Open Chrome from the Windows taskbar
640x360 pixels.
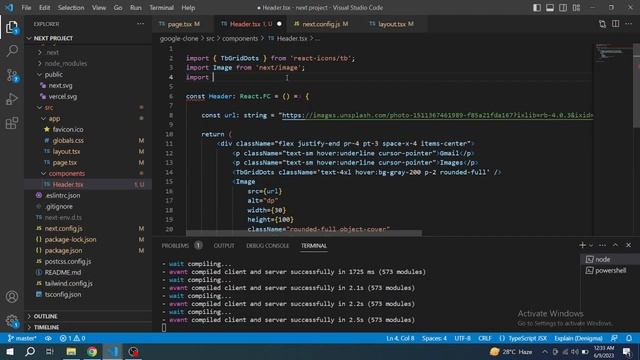[92, 352]
